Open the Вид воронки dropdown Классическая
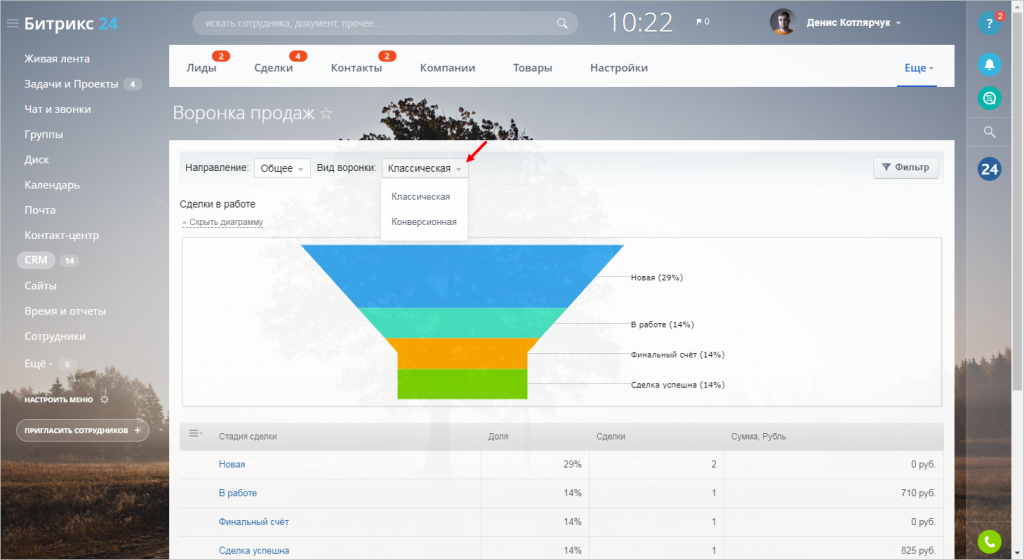 pyautogui.click(x=424, y=168)
